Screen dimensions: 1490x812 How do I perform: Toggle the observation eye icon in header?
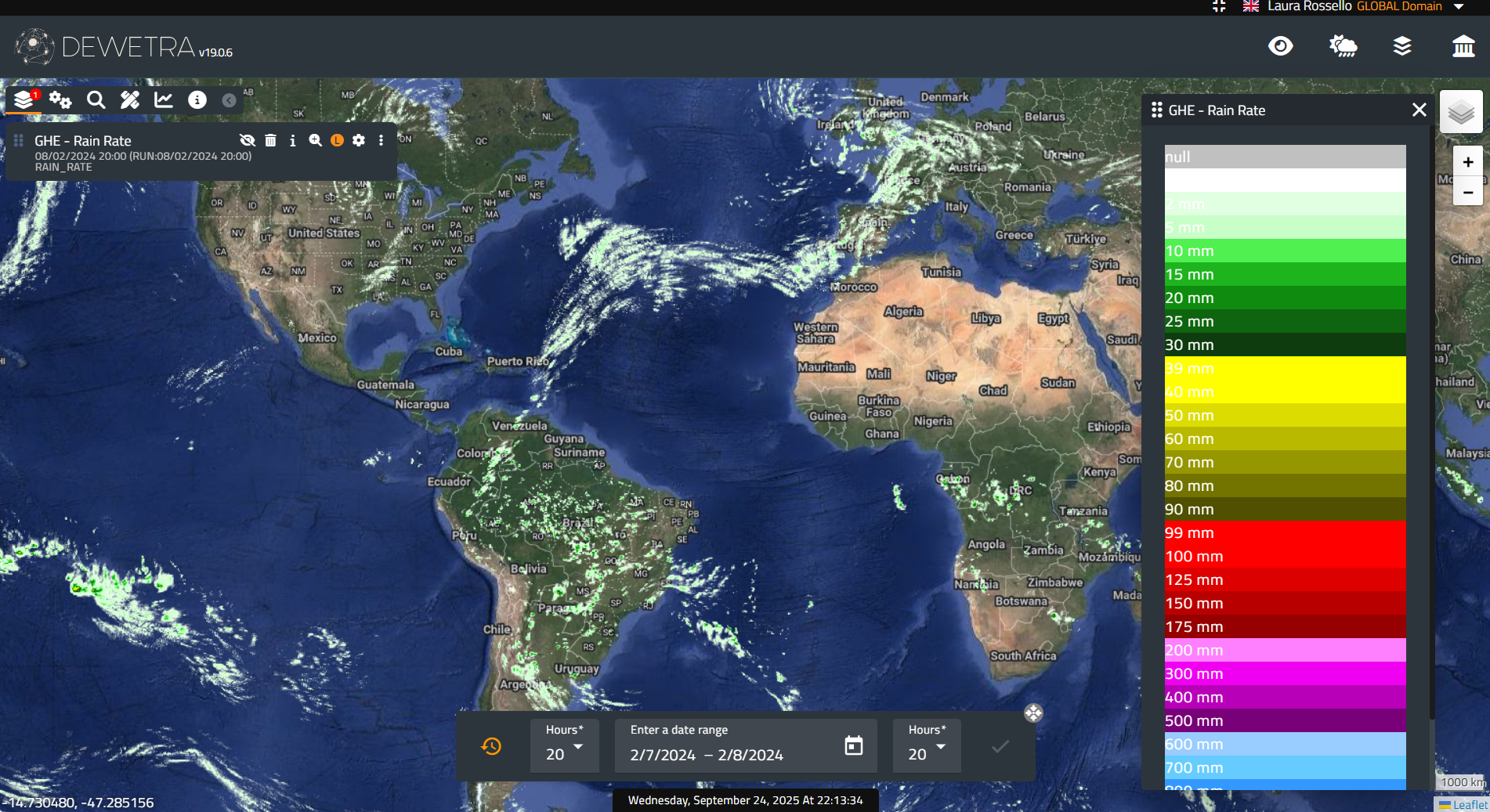coord(1280,47)
